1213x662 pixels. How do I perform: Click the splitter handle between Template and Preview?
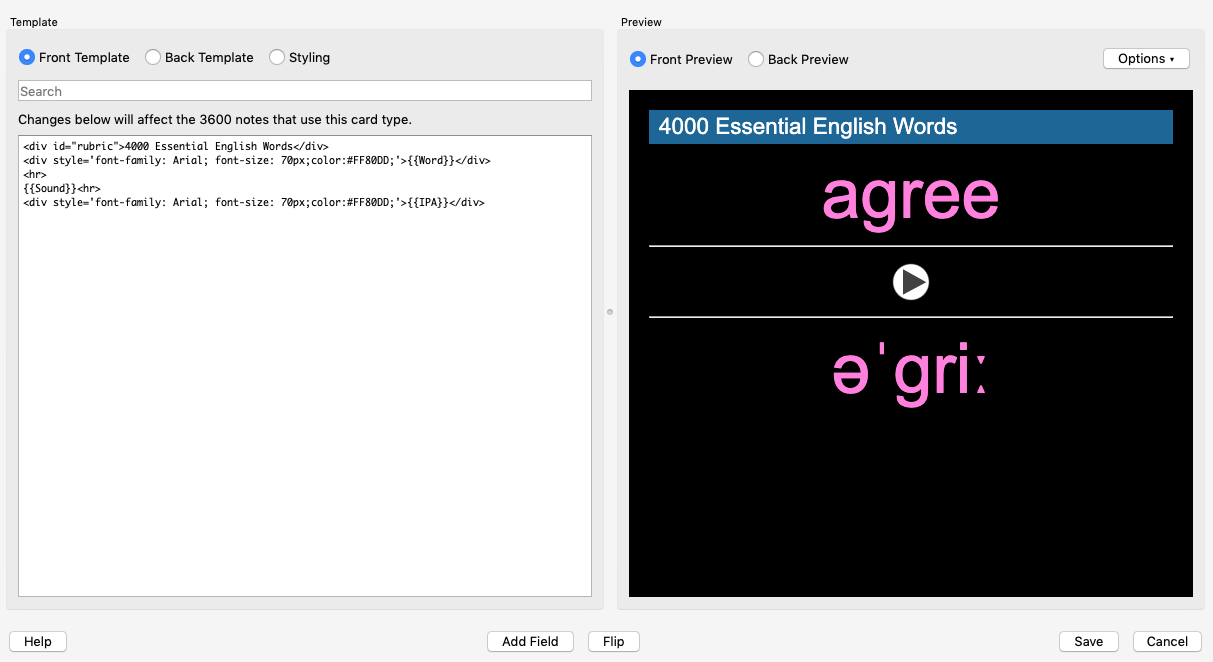tap(610, 312)
